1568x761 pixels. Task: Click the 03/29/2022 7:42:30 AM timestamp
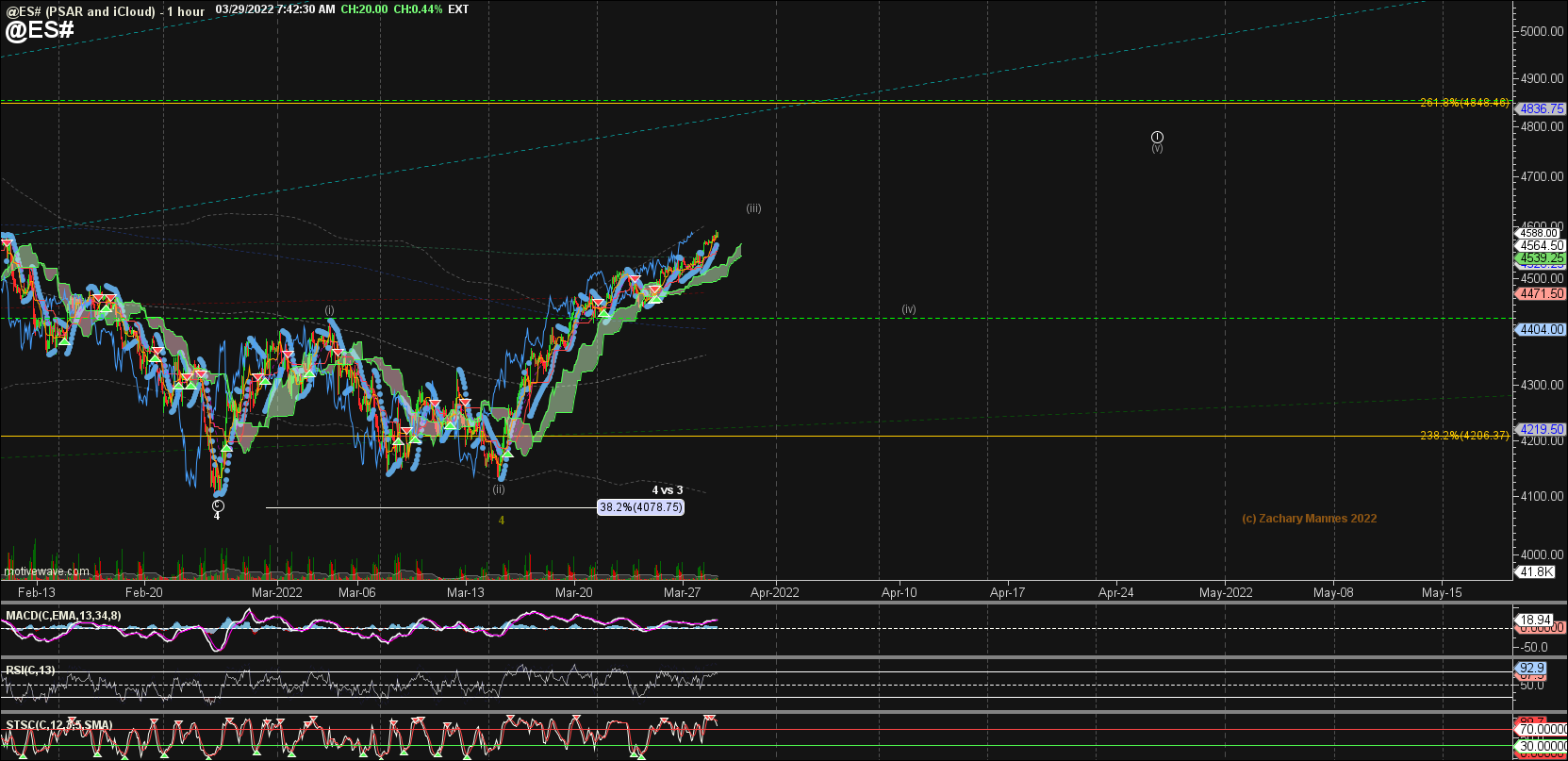(x=275, y=9)
